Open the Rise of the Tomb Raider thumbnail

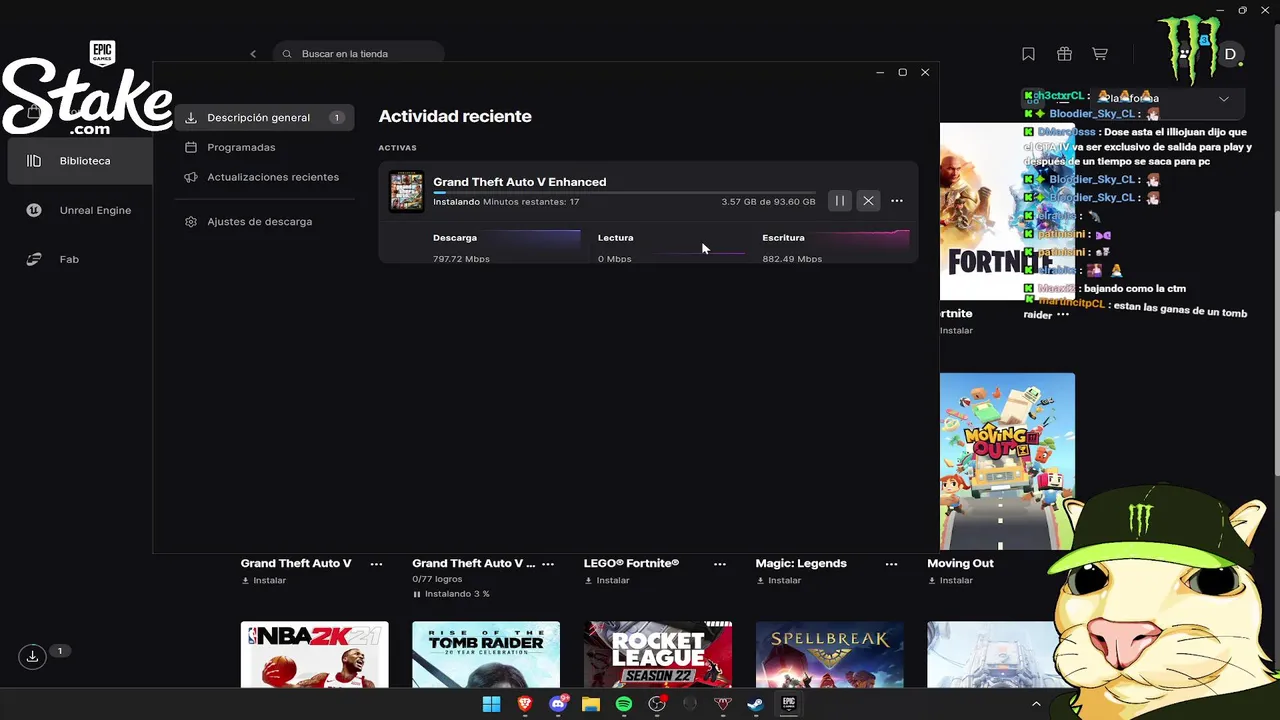[x=486, y=655]
